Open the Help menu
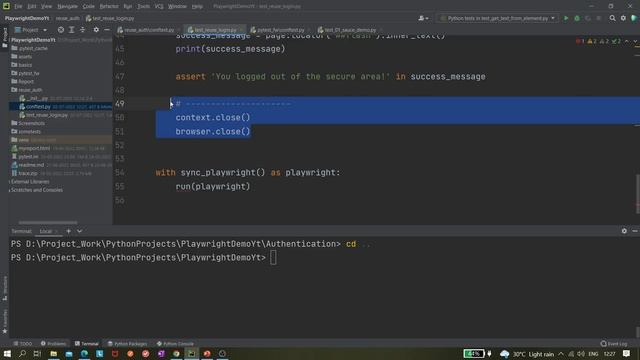The width and height of the screenshot is (640, 360). coord(197,7)
